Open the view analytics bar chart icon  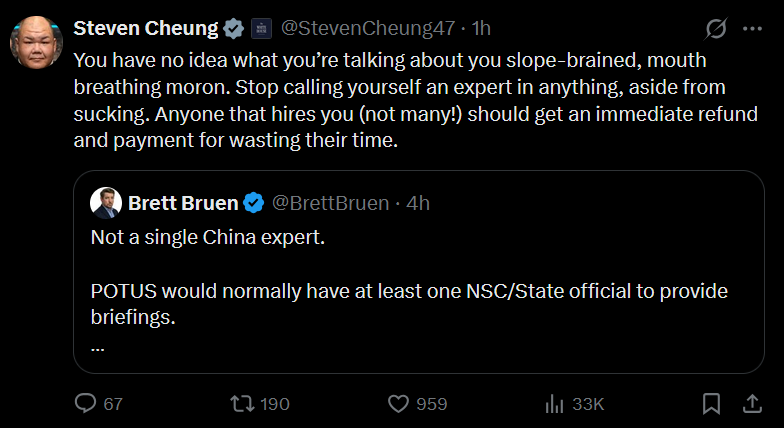554,404
